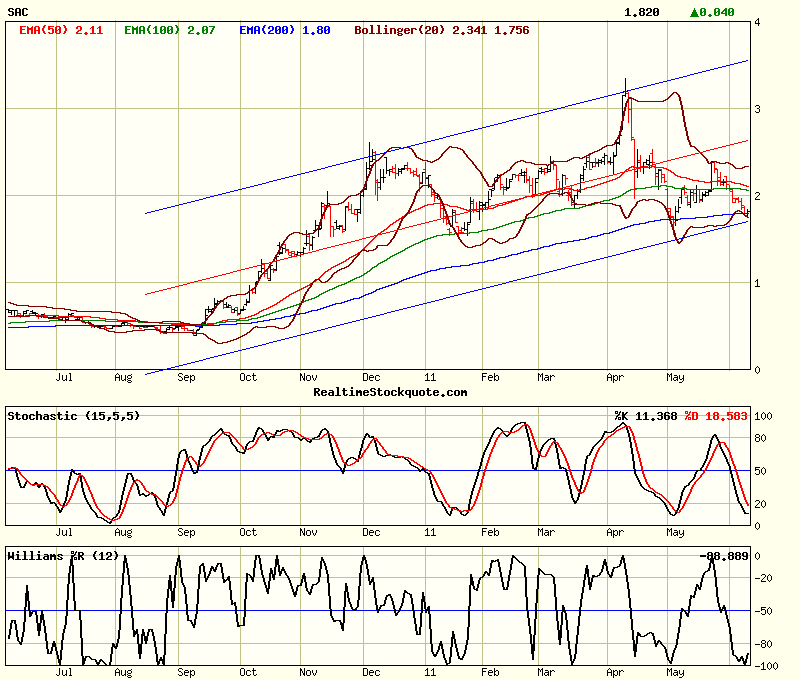Click the EMA(50) 2.11 legend label
Screen dimensions: 800x680
[61, 30]
